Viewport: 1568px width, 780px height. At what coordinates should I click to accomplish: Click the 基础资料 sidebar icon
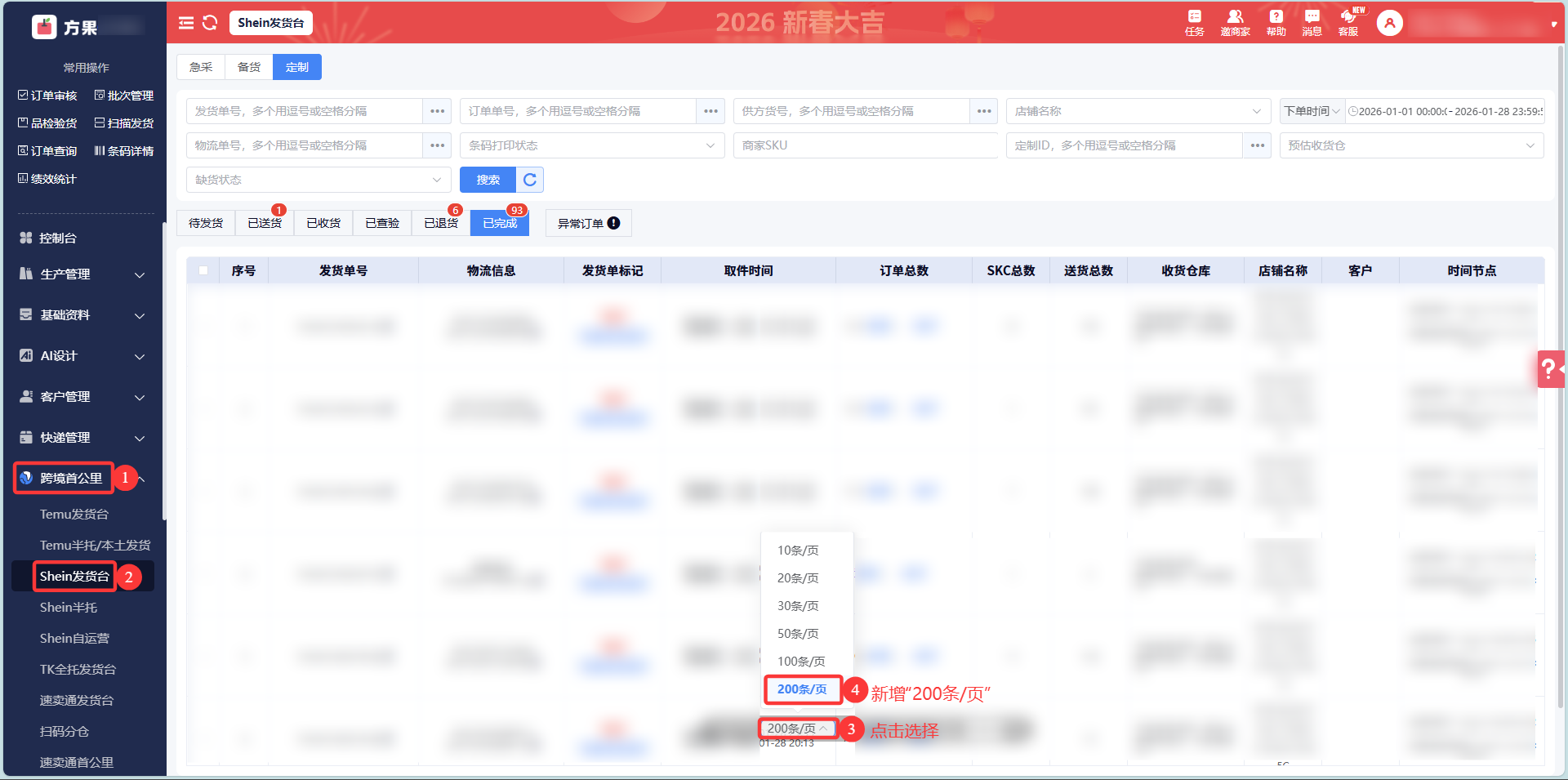26,314
